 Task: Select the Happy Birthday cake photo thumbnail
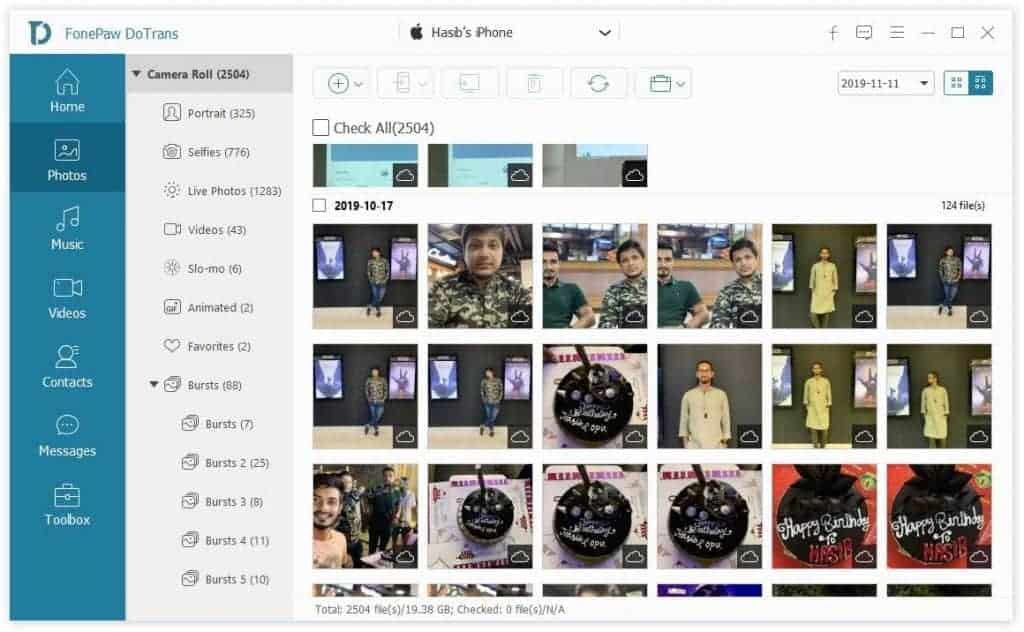(823, 516)
